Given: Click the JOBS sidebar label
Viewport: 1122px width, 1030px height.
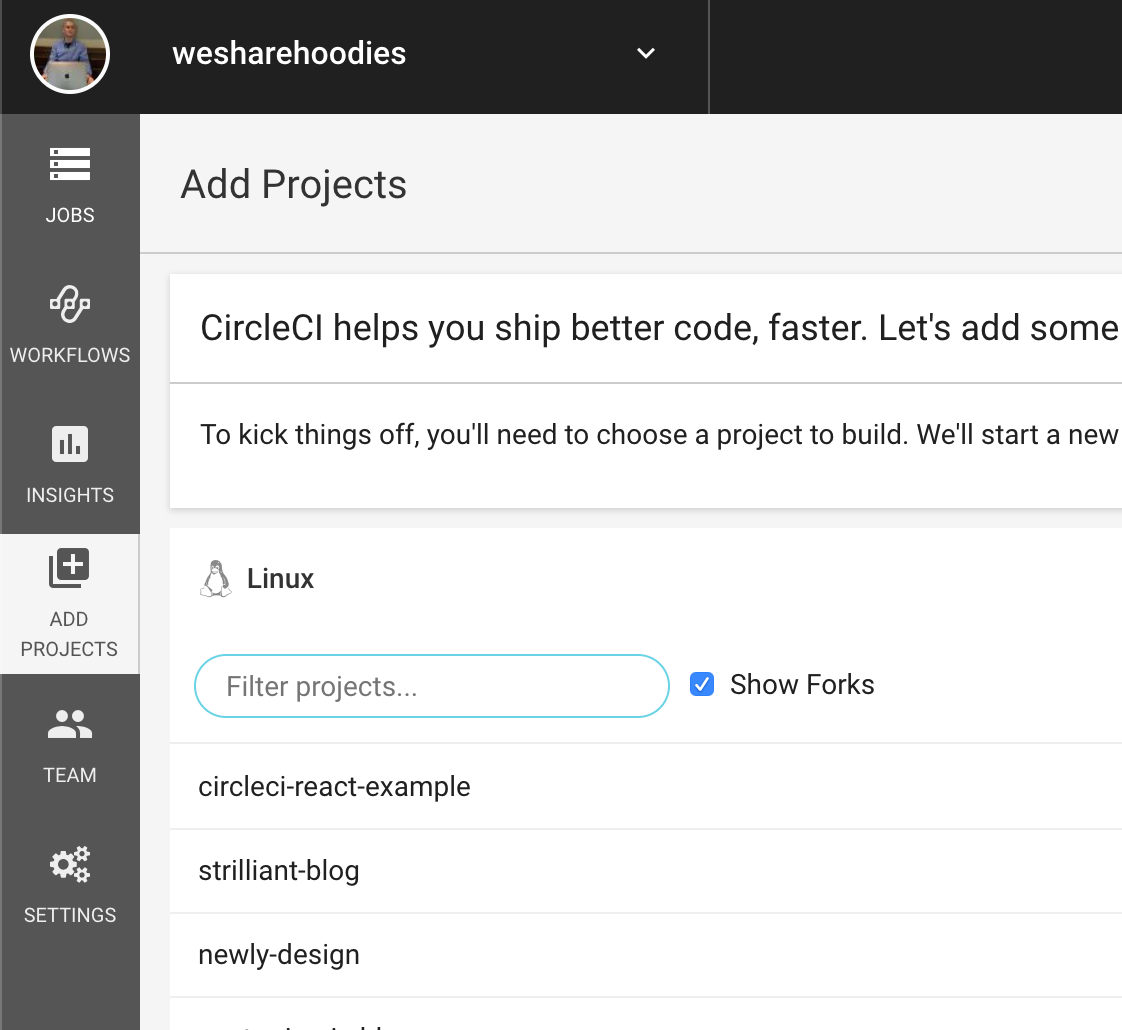Looking at the screenshot, I should 69,214.
